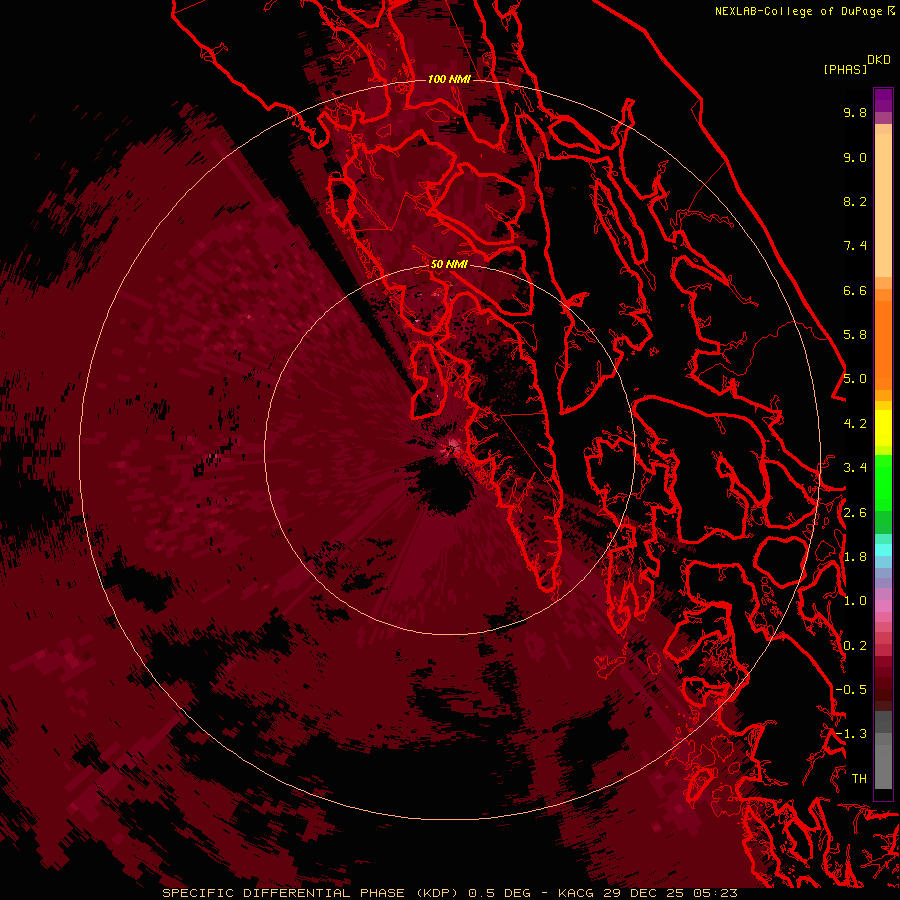Click the peach segment of the color bar

pos(883,204)
